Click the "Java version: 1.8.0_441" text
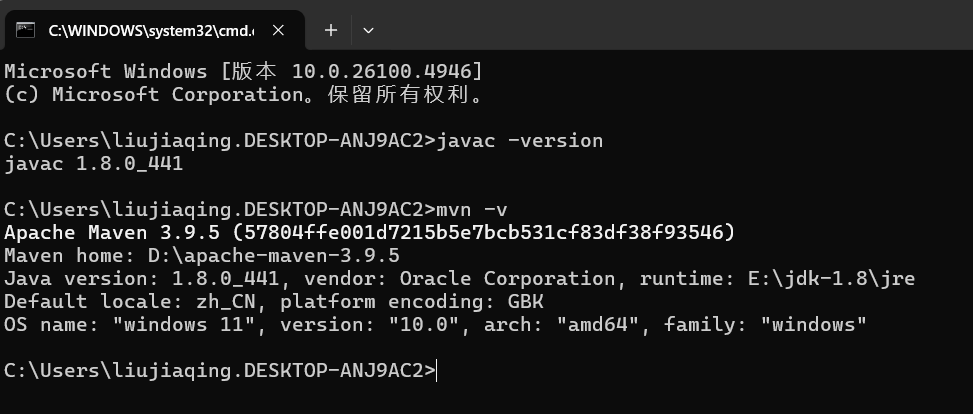The width and height of the screenshot is (973, 414). pos(142,279)
